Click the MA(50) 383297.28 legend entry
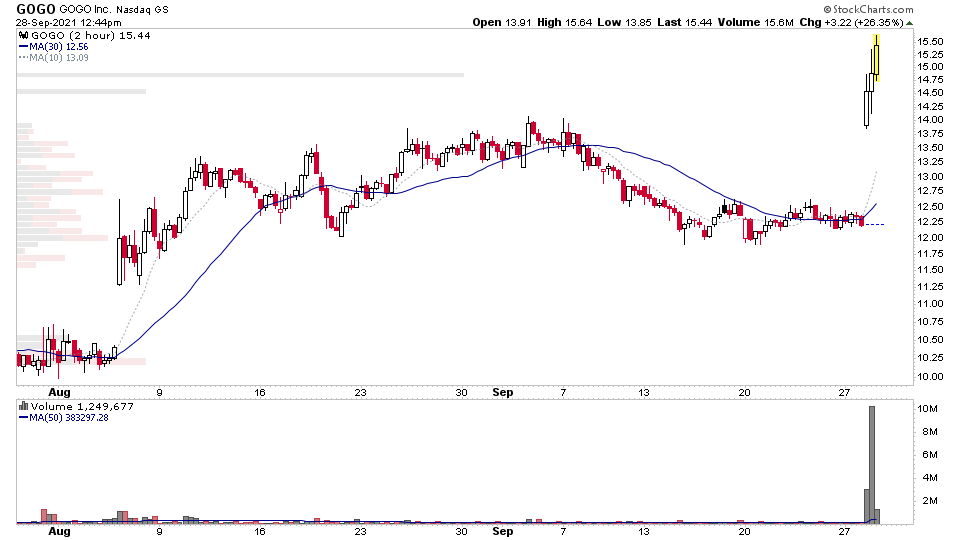This screenshot has height=540, width=960. (64, 418)
